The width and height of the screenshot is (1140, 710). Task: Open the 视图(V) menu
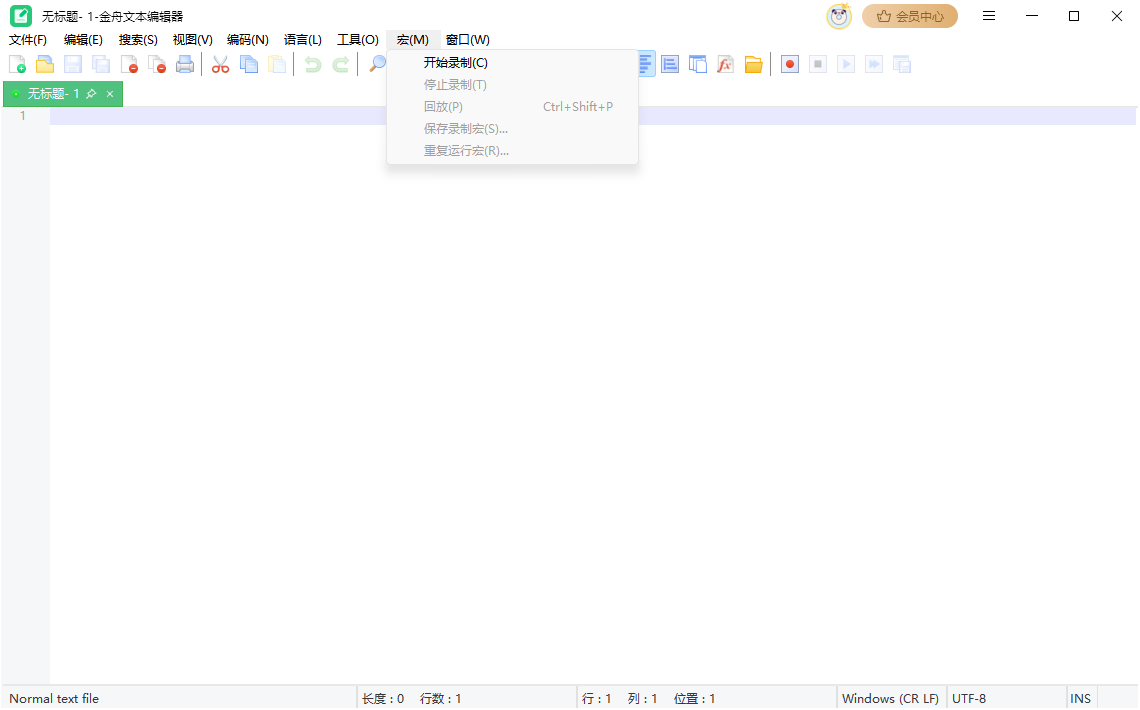193,40
